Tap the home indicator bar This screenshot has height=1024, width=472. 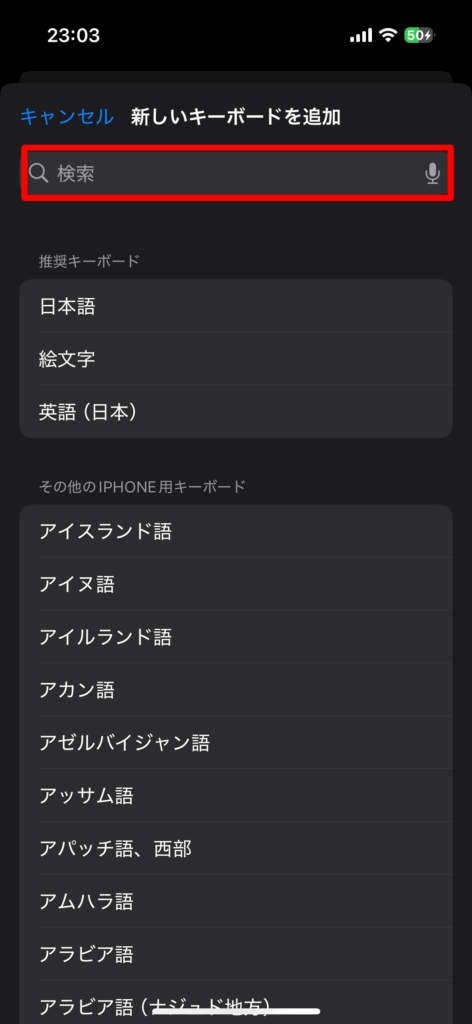tap(236, 1011)
